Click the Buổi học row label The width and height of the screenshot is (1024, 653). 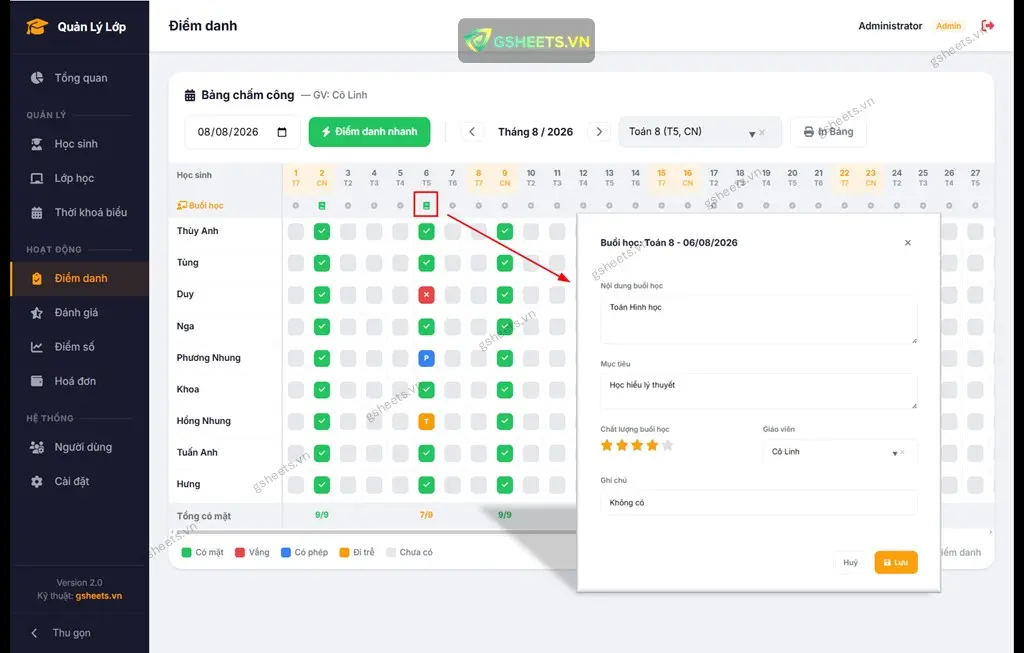tap(200, 206)
